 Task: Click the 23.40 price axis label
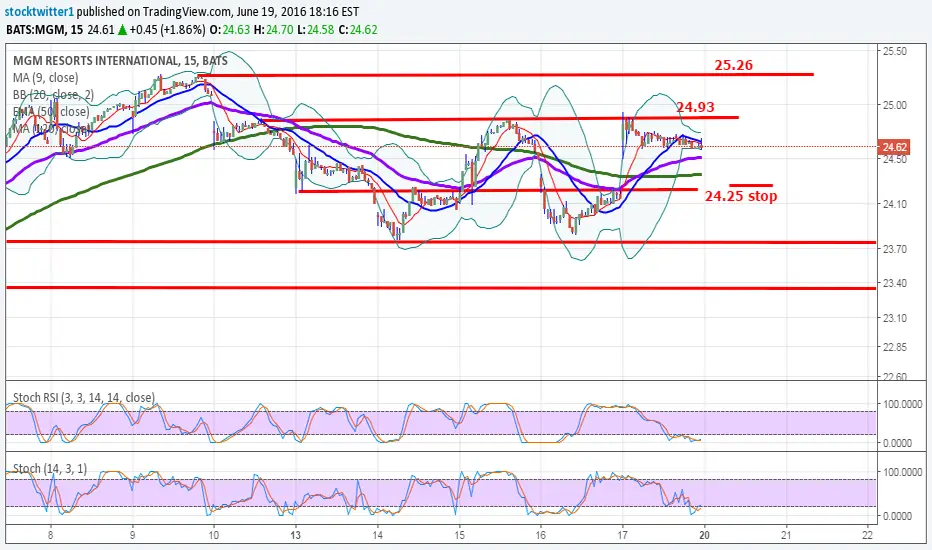(895, 283)
